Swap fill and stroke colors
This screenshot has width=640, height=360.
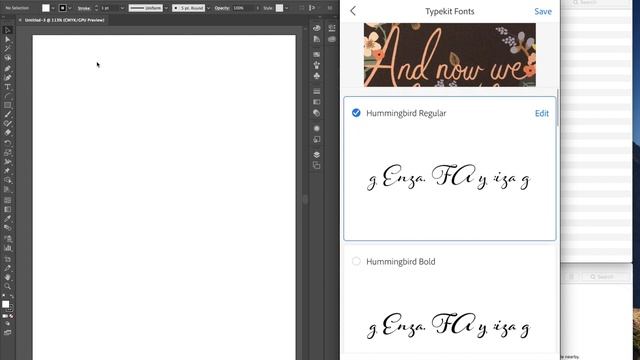(x=11, y=296)
